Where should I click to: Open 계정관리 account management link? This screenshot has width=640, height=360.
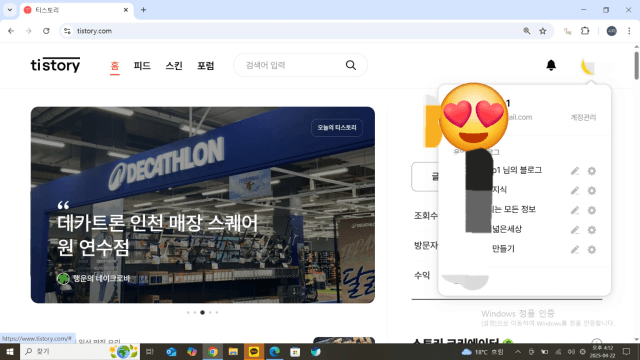tap(583, 118)
